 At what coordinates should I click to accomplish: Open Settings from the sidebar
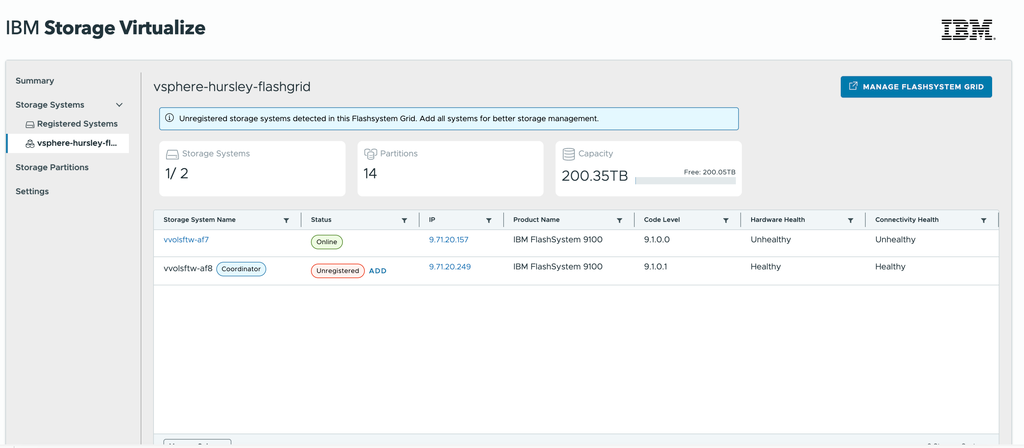point(32,191)
